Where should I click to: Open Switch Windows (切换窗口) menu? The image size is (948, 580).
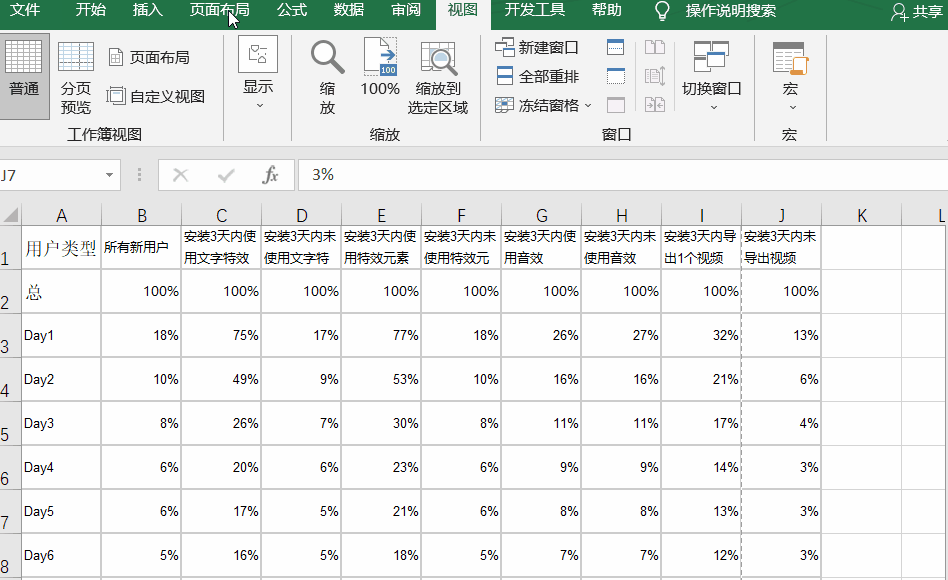(712, 74)
